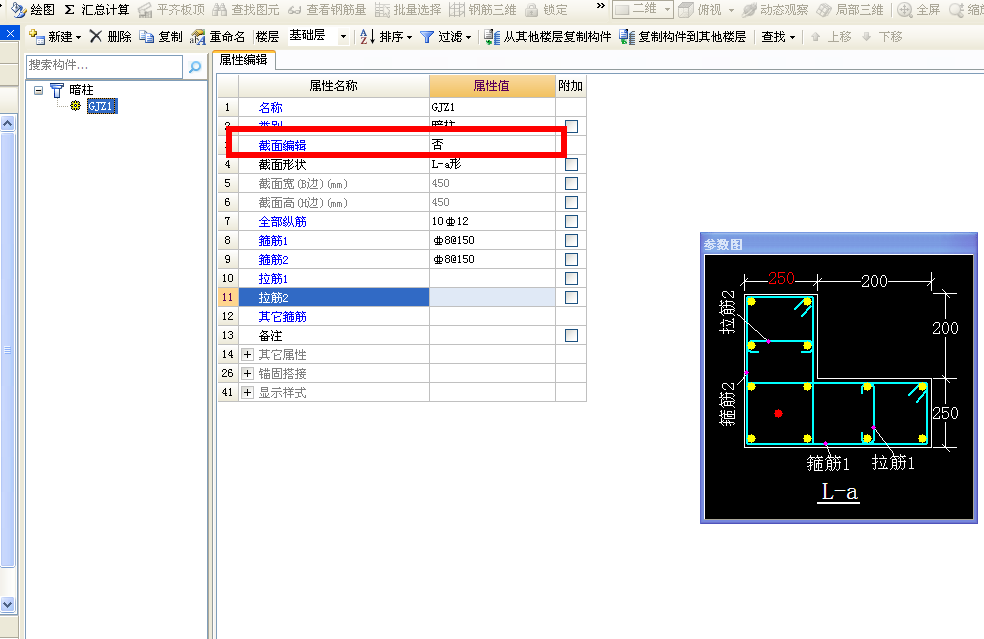This screenshot has width=984, height=639.
Task: Open 查找图元 find element tool
Action: 246,9
